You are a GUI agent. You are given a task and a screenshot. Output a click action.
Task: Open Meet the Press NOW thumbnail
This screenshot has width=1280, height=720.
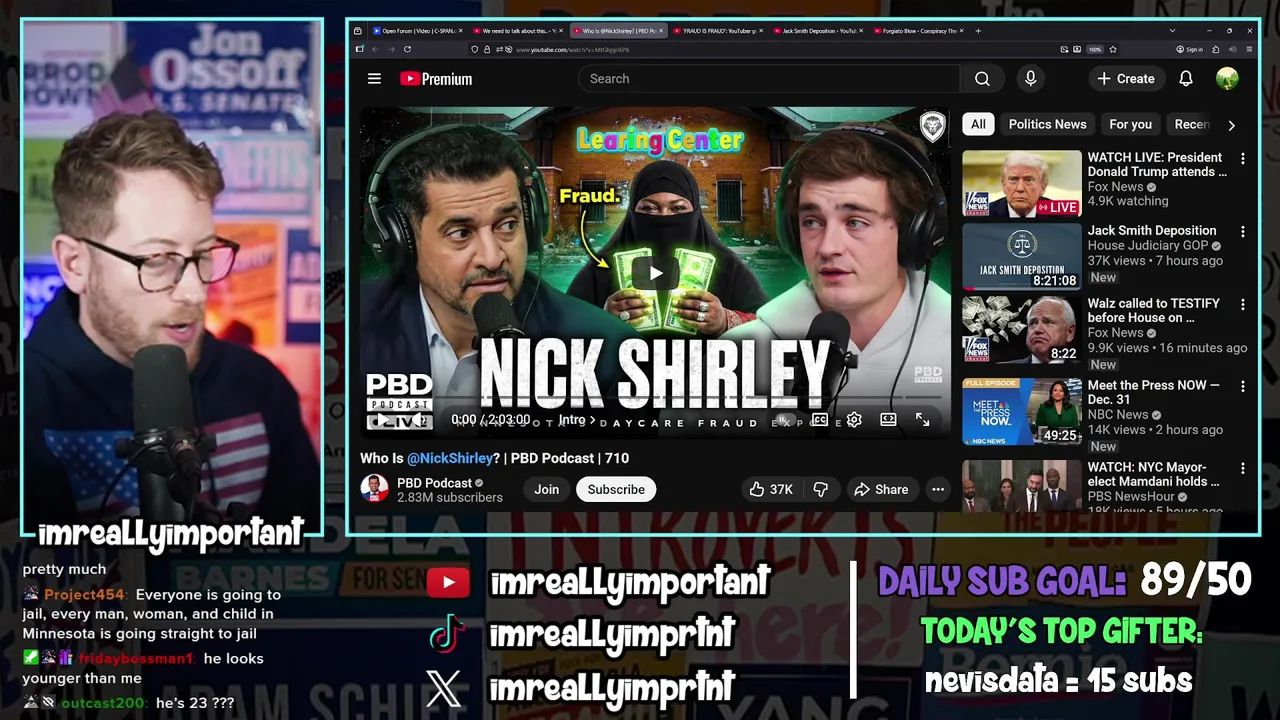[x=1022, y=412]
